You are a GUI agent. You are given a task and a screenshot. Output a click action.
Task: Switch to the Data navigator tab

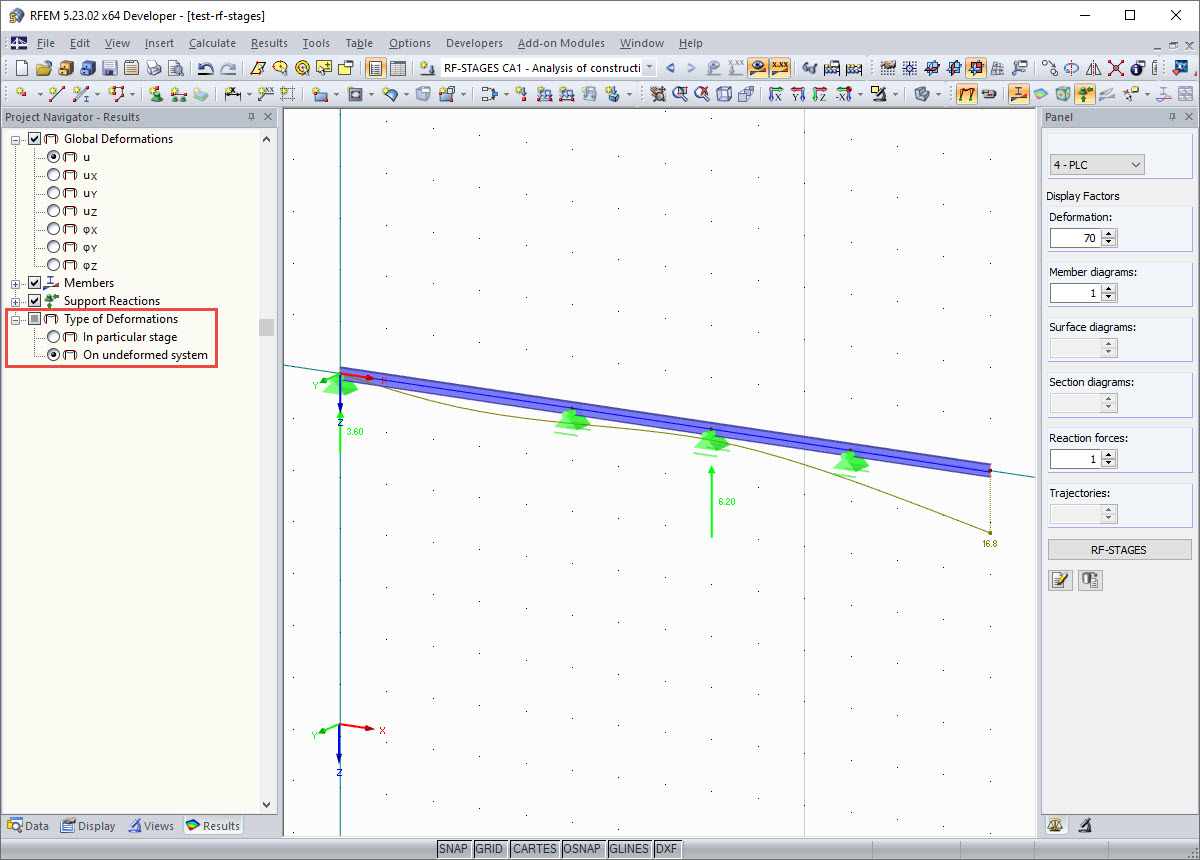[x=29, y=826]
